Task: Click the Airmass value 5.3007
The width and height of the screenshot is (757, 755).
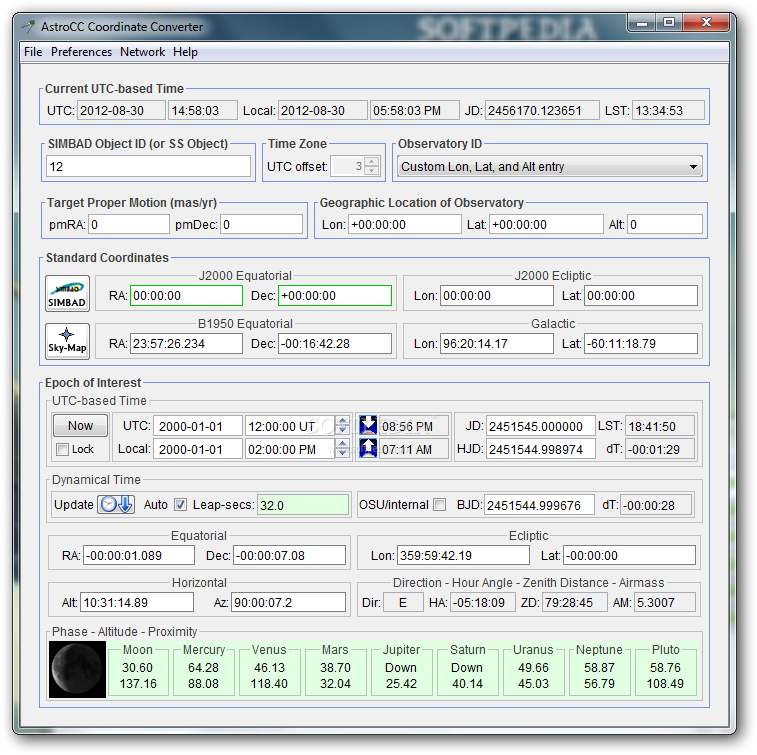Action: coord(665,602)
